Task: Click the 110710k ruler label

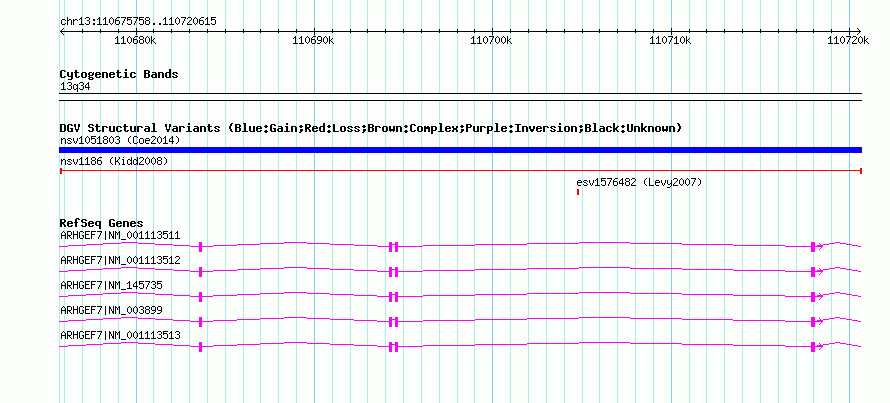Action: click(670, 40)
